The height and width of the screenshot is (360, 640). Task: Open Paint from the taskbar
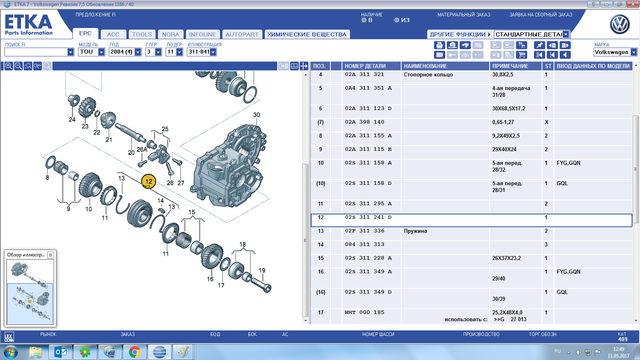point(182,352)
